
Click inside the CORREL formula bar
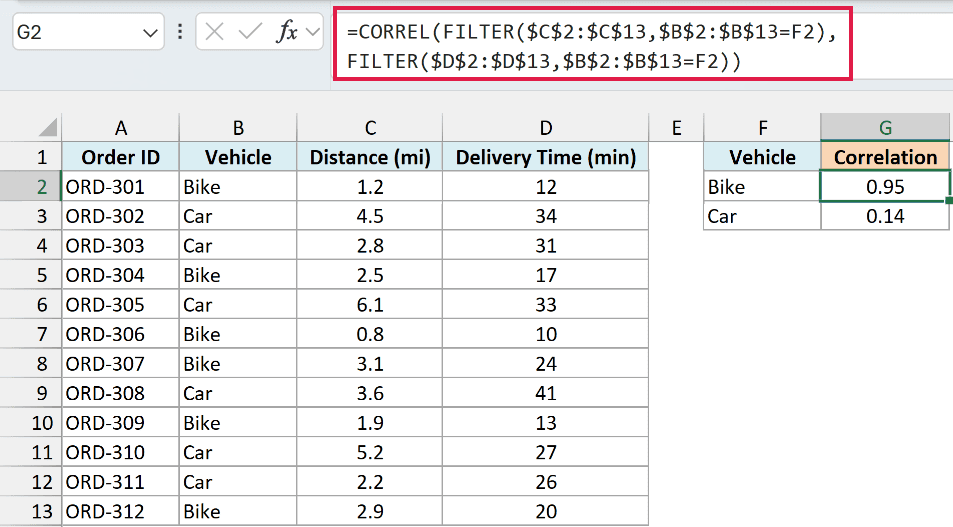(593, 46)
